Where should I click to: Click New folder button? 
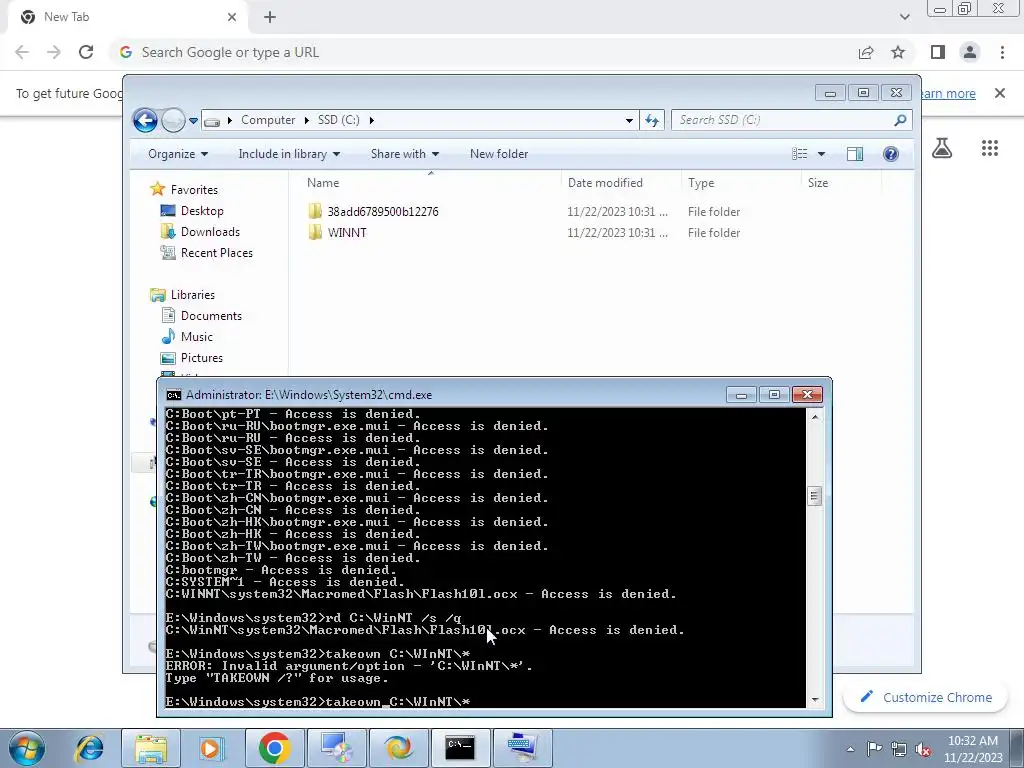[x=499, y=154]
